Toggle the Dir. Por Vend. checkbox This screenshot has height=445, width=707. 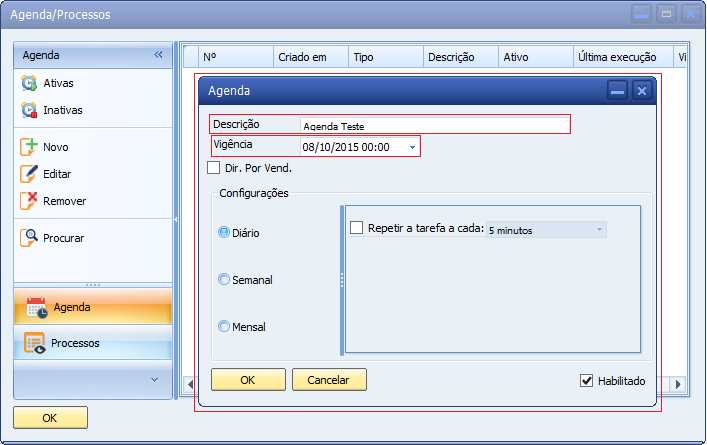point(213,168)
